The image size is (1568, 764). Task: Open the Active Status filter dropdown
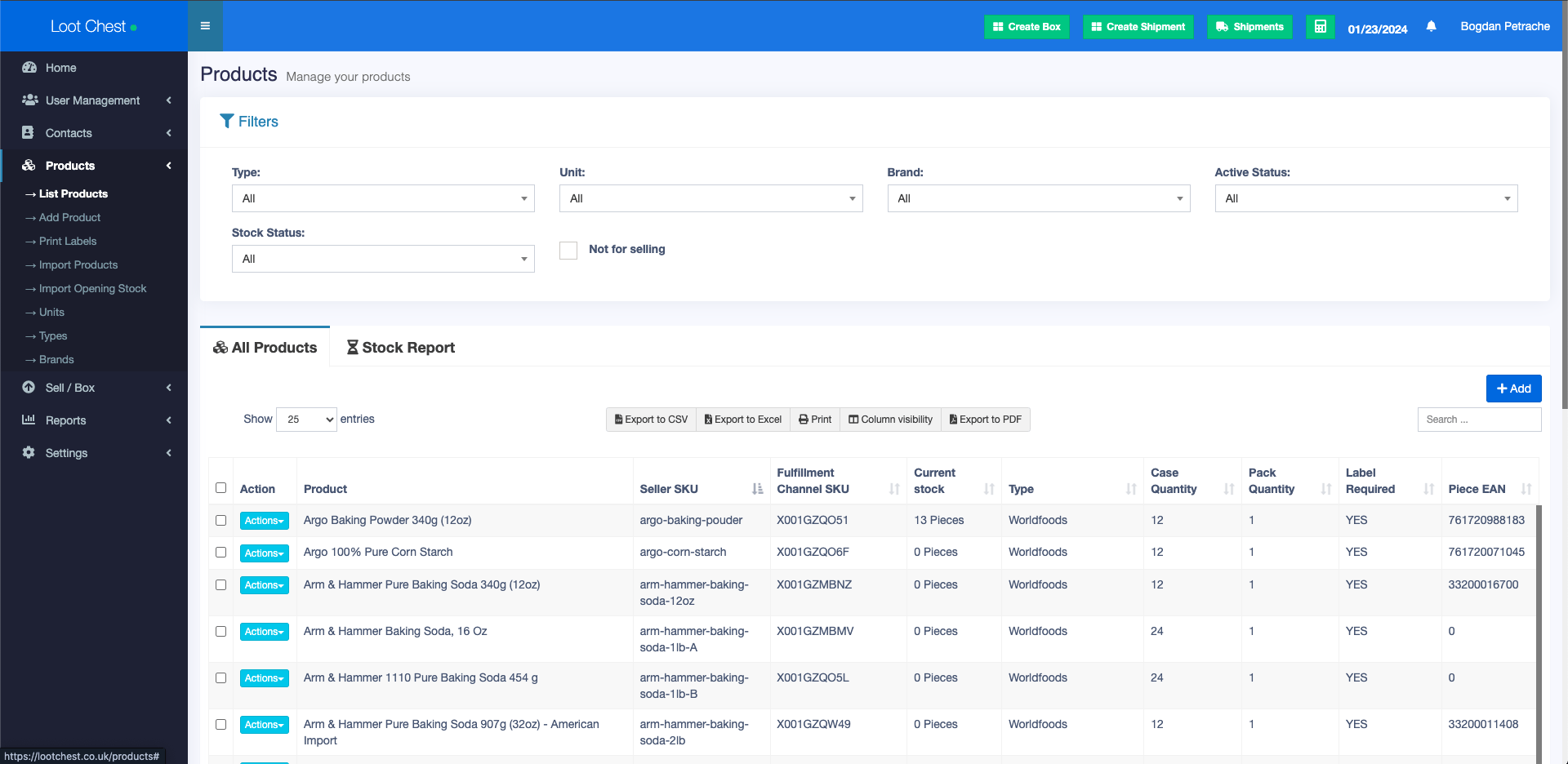point(1366,198)
